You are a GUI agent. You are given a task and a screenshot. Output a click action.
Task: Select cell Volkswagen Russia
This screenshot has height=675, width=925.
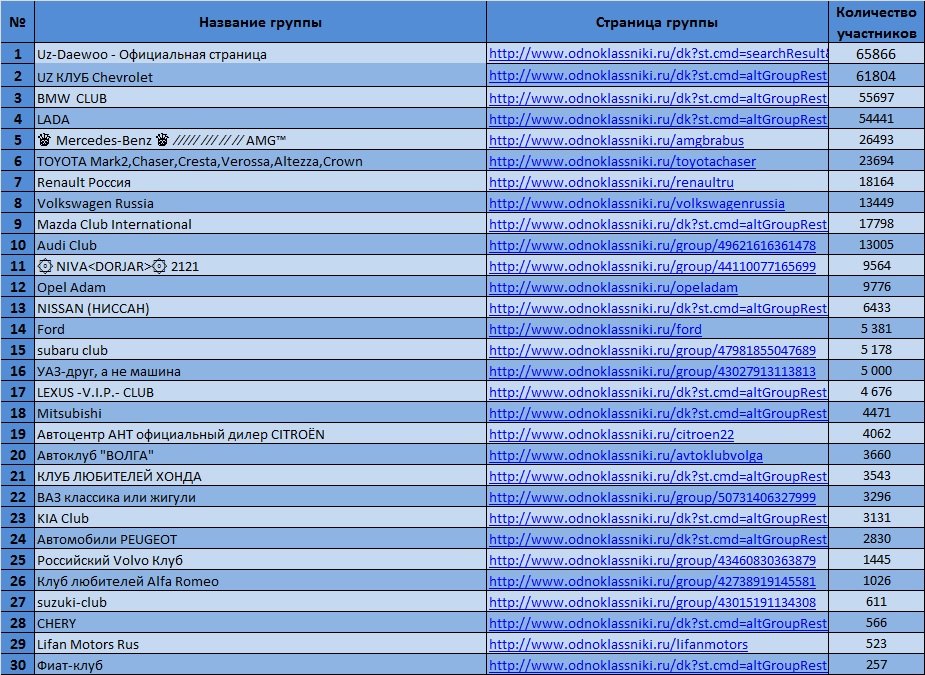260,204
